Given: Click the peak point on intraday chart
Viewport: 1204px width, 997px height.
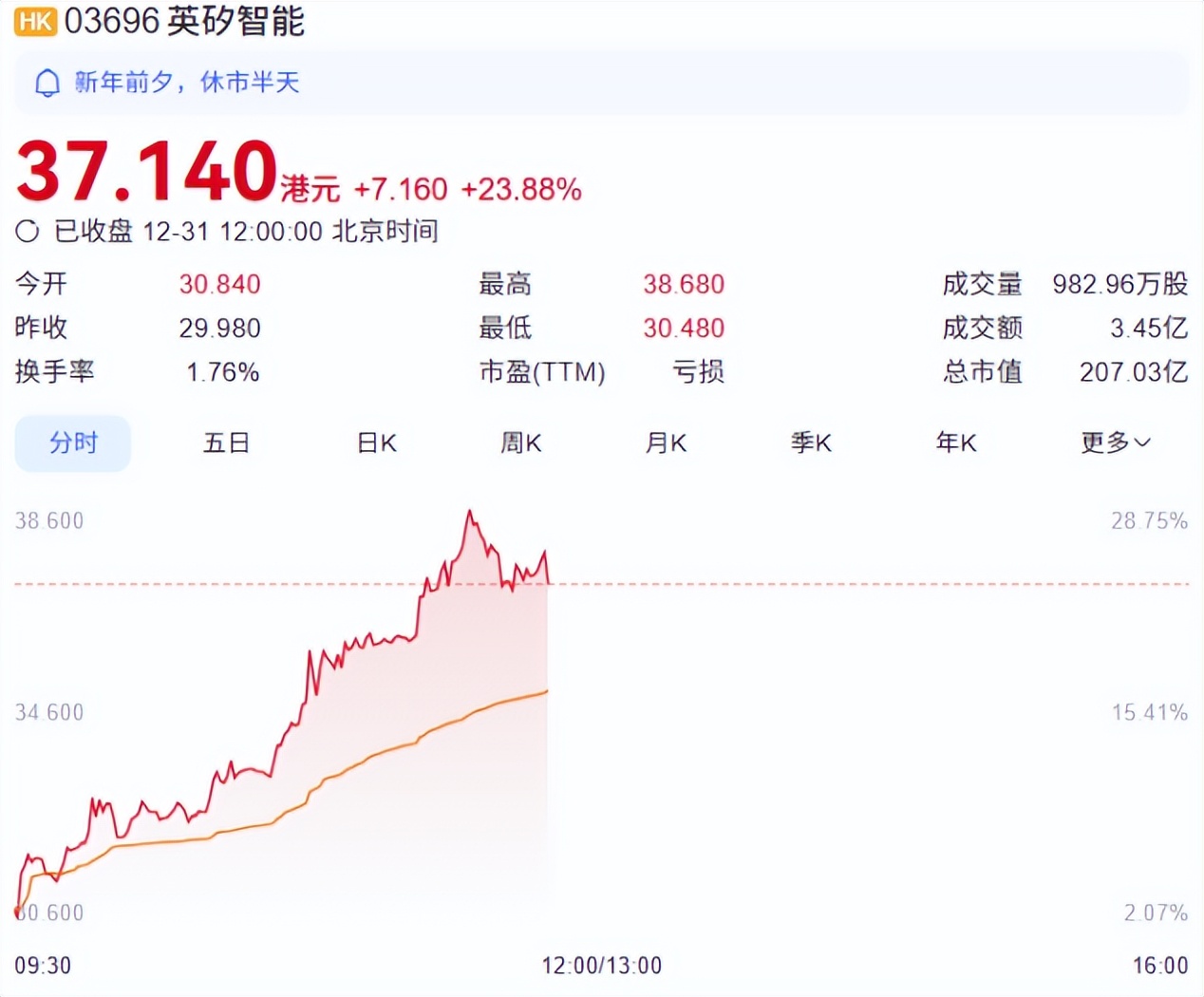Looking at the screenshot, I should pos(469,513).
